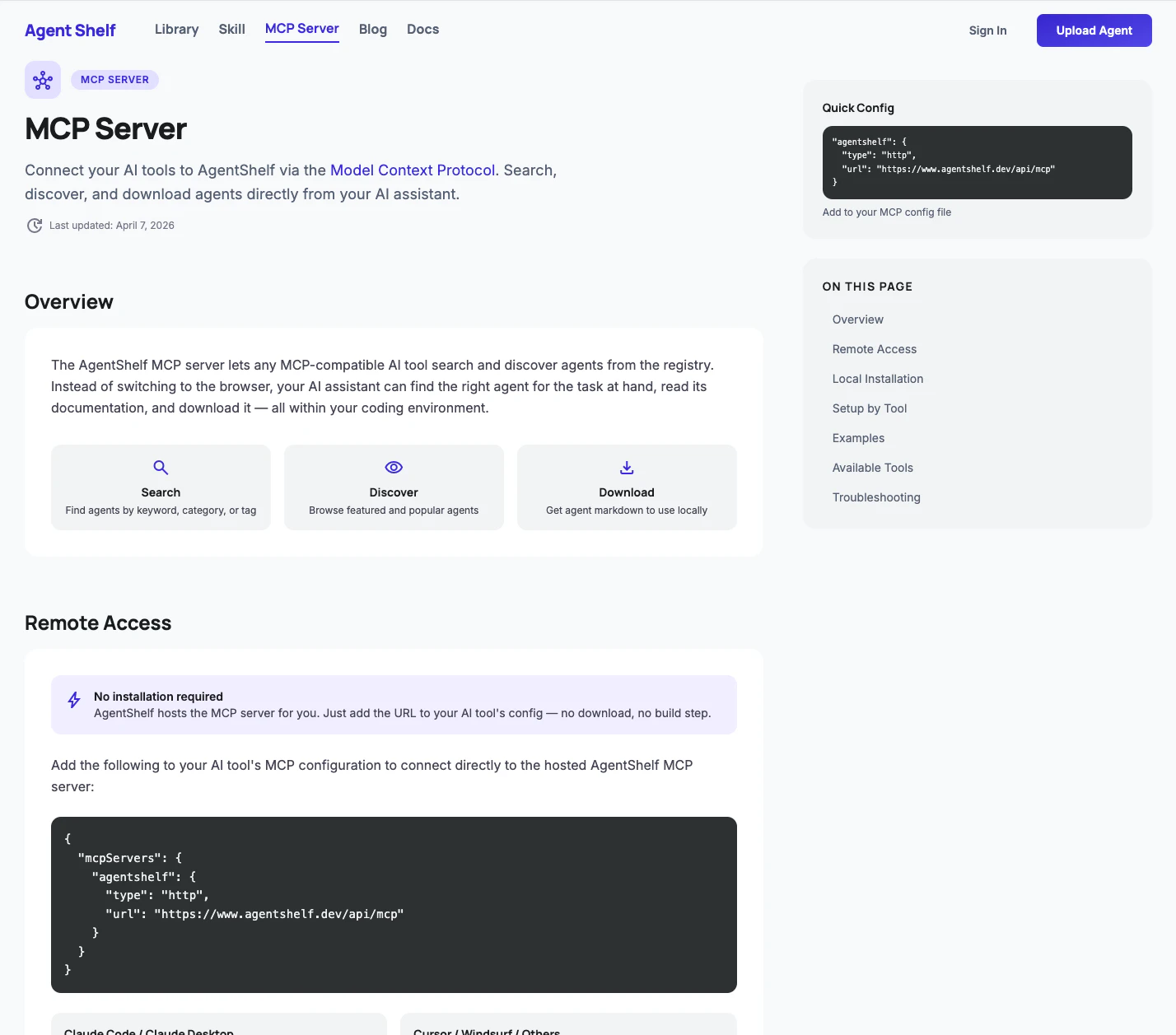Click the Sign In link
This screenshot has height=1035, width=1176.
click(987, 30)
